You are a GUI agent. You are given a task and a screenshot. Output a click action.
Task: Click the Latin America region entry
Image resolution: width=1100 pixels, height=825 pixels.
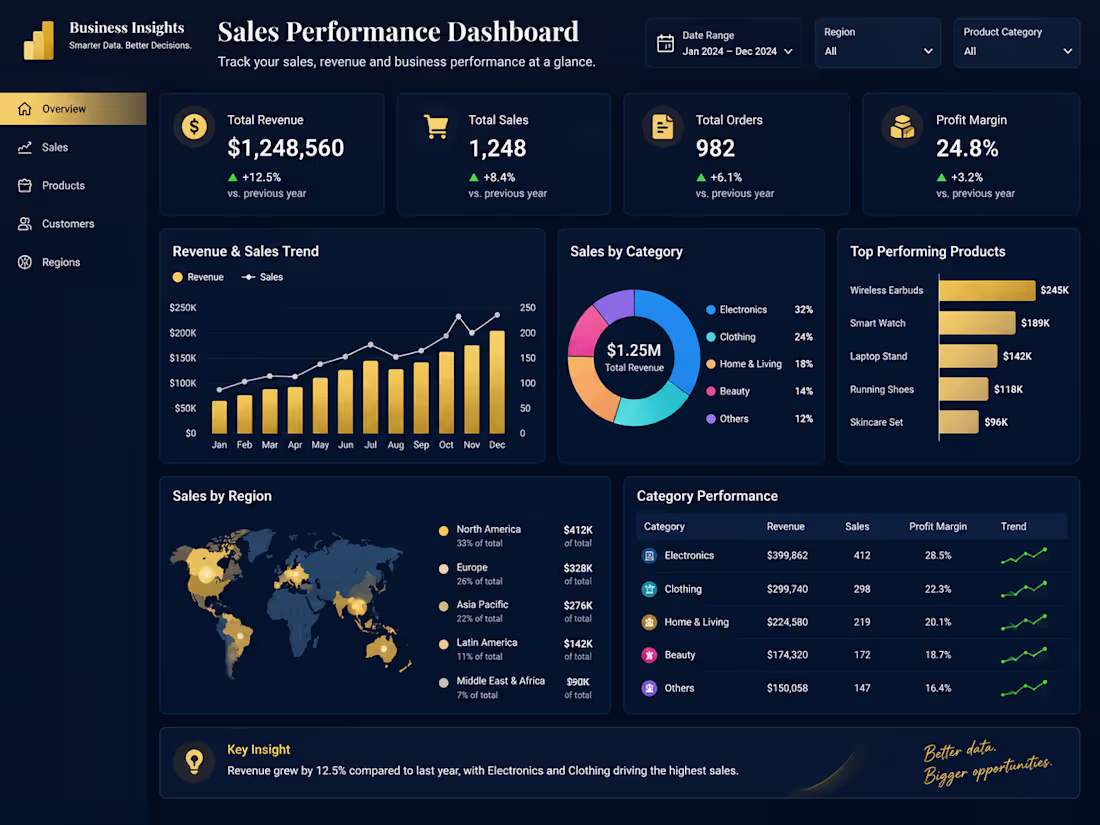[516, 649]
